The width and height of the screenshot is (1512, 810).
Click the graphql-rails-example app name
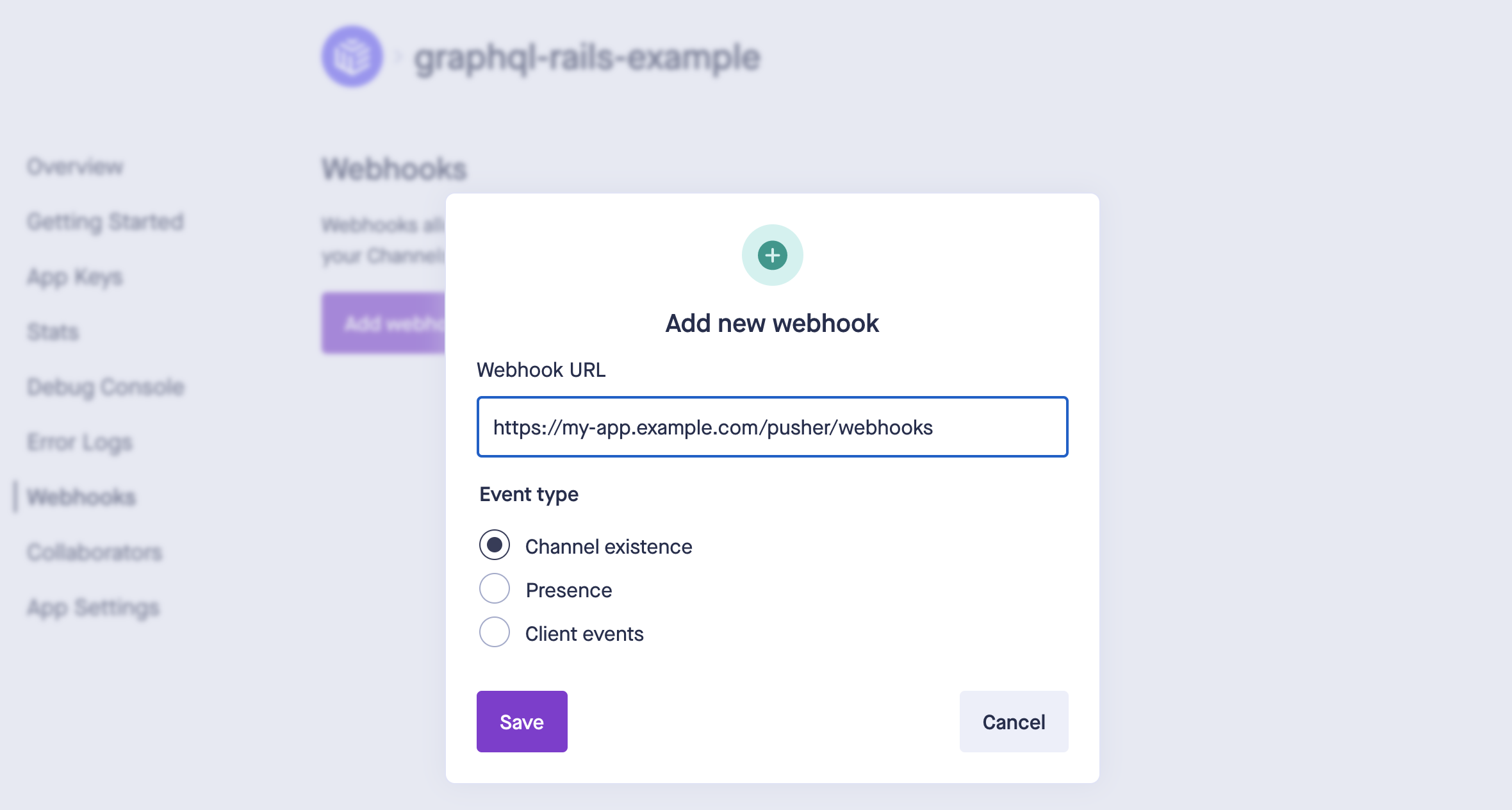pyautogui.click(x=587, y=58)
